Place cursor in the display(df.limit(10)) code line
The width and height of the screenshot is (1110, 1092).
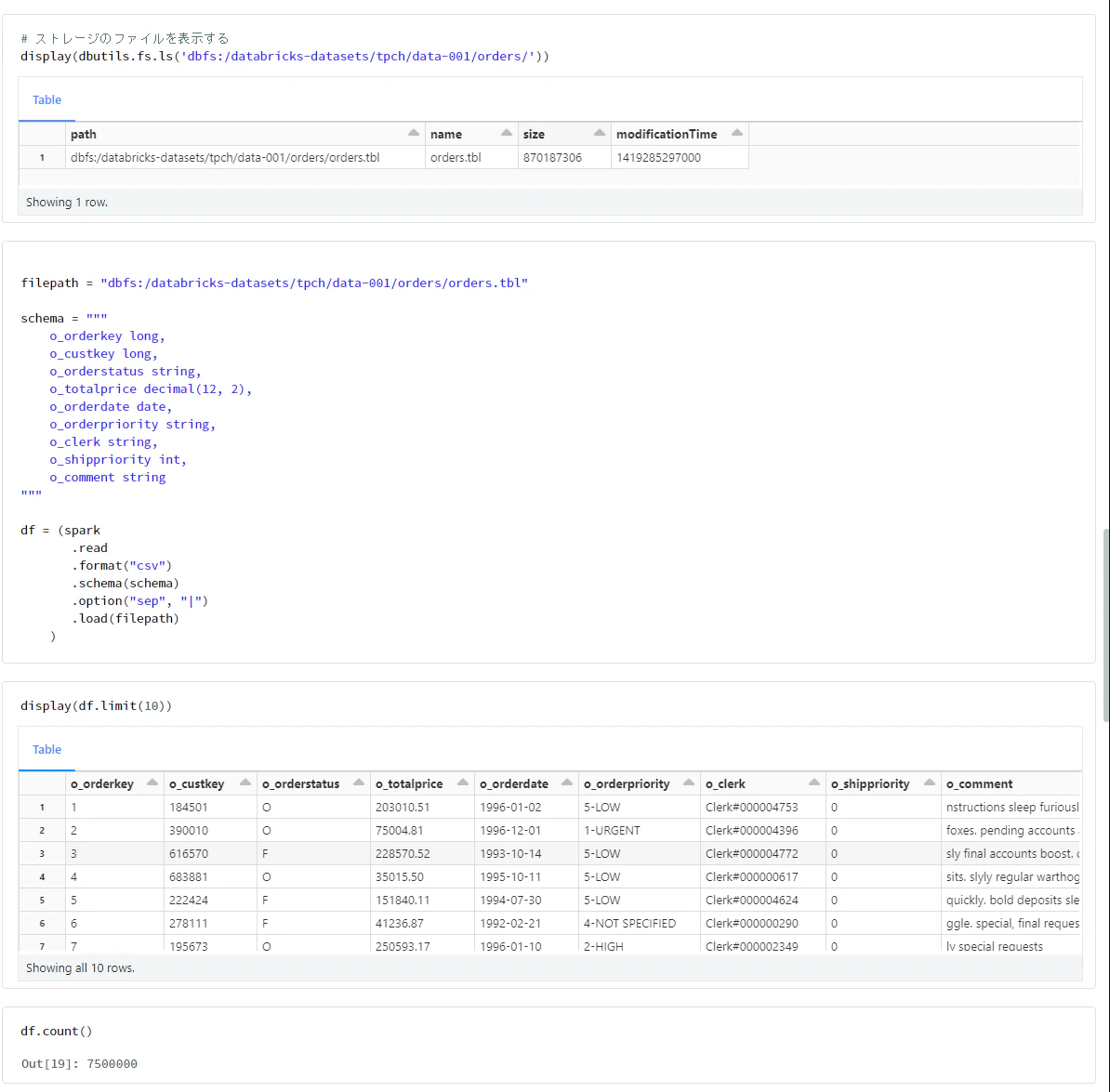pos(97,705)
